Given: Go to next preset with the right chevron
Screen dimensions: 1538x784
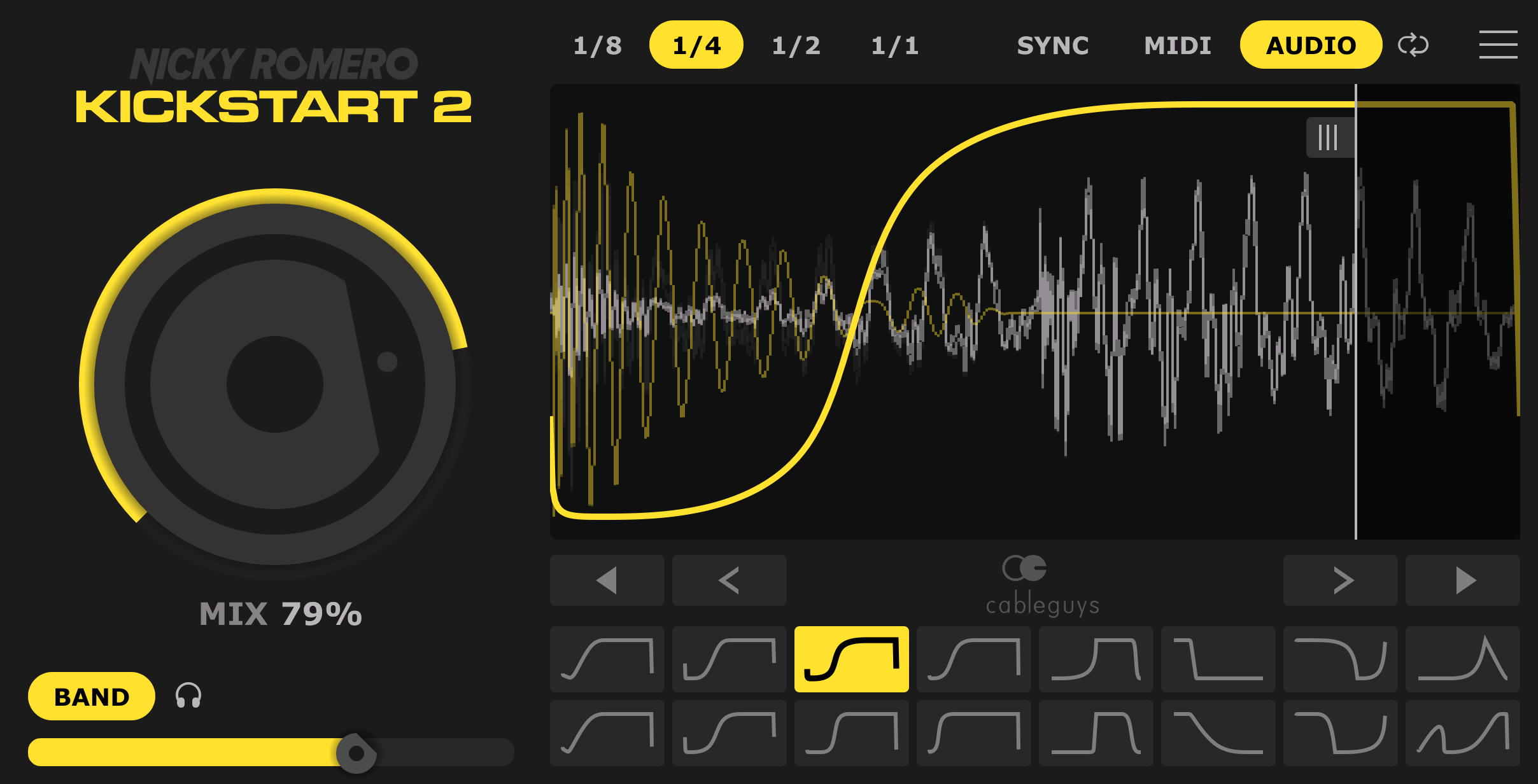Looking at the screenshot, I should click(x=1340, y=580).
